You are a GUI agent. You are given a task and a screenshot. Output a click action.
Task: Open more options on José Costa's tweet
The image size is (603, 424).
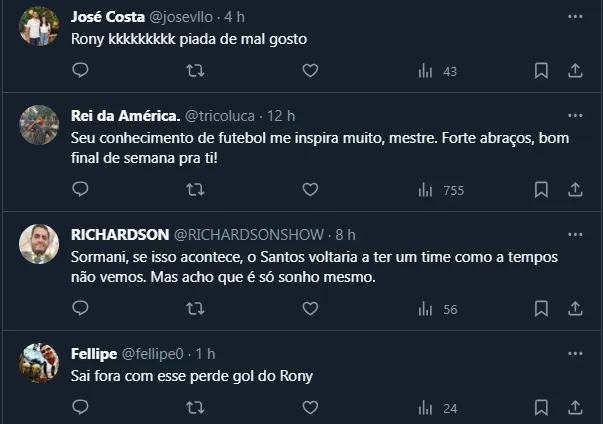tap(575, 18)
